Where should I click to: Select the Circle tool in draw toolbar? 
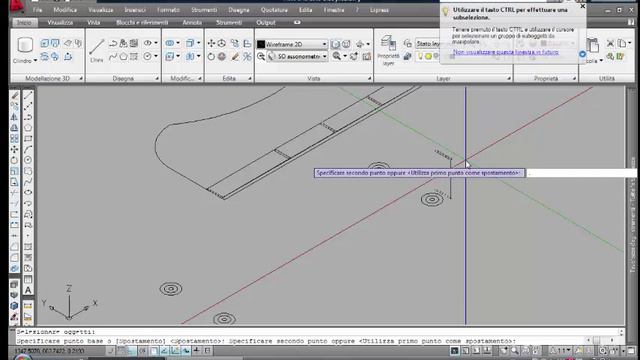click(x=28, y=160)
